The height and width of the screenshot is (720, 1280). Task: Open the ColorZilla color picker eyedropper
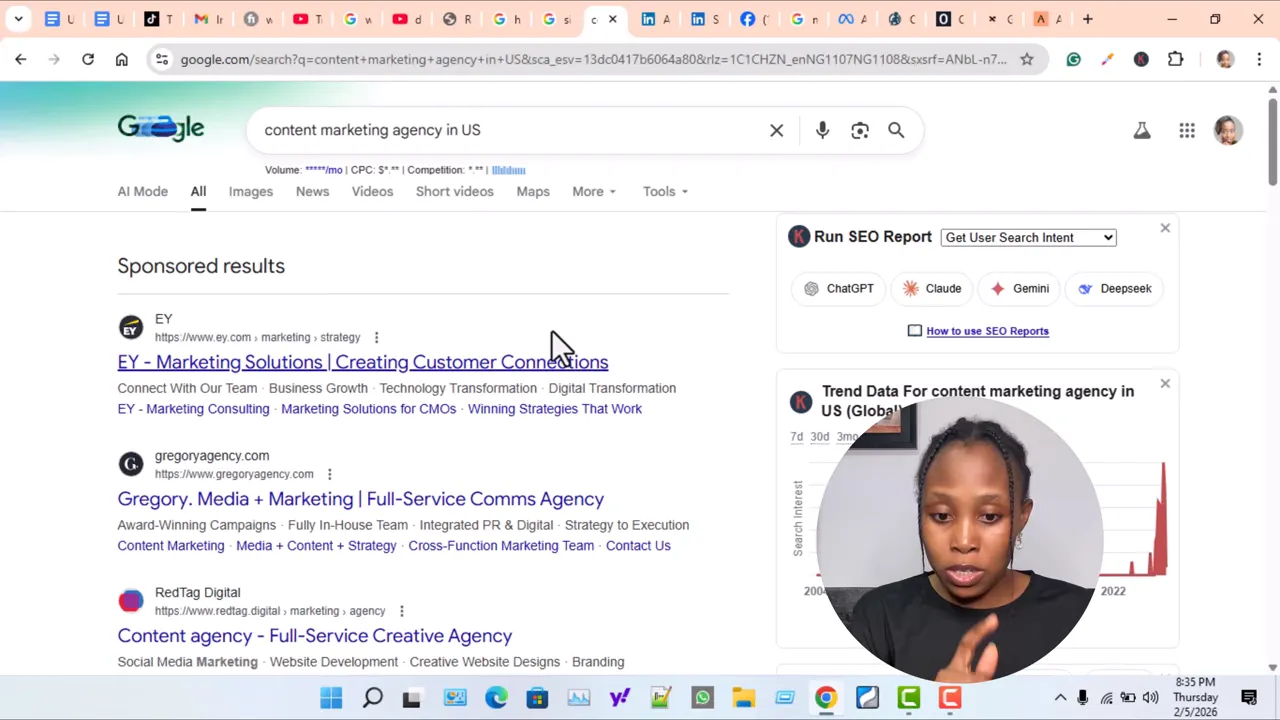click(1107, 59)
